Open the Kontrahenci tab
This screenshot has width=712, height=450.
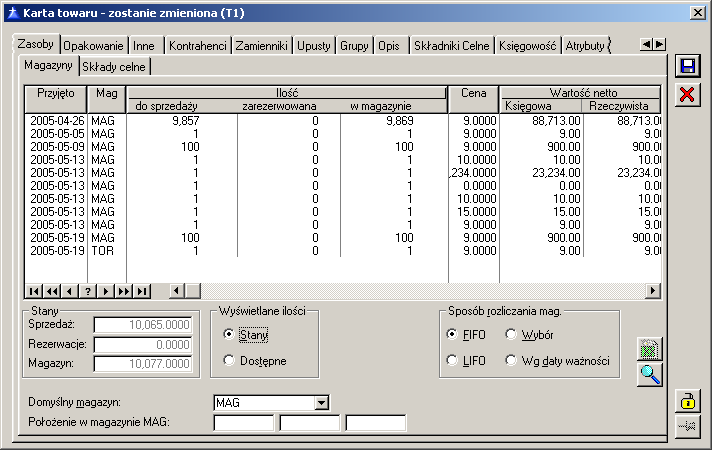point(198,46)
